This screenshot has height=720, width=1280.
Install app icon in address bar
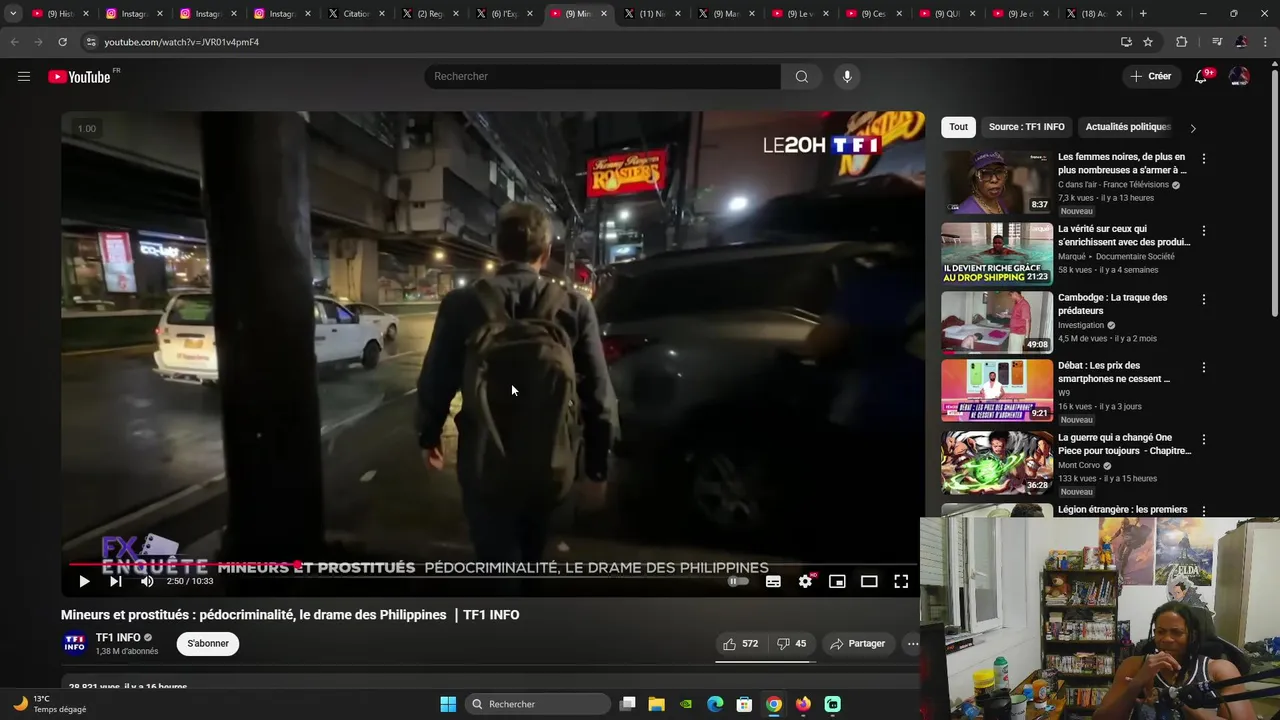(x=1126, y=42)
